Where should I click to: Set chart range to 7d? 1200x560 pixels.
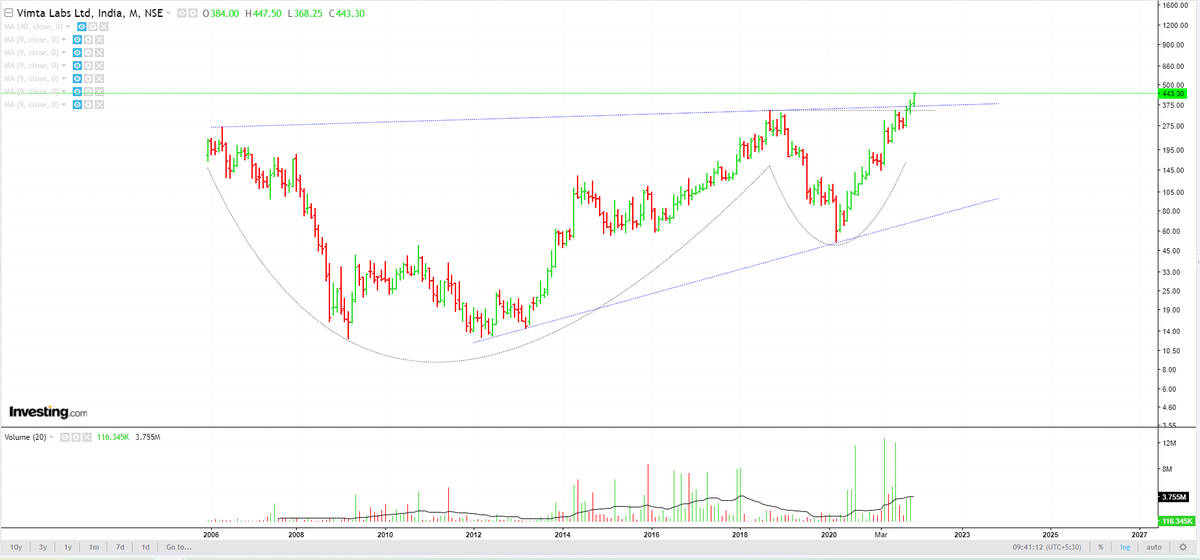coord(120,547)
